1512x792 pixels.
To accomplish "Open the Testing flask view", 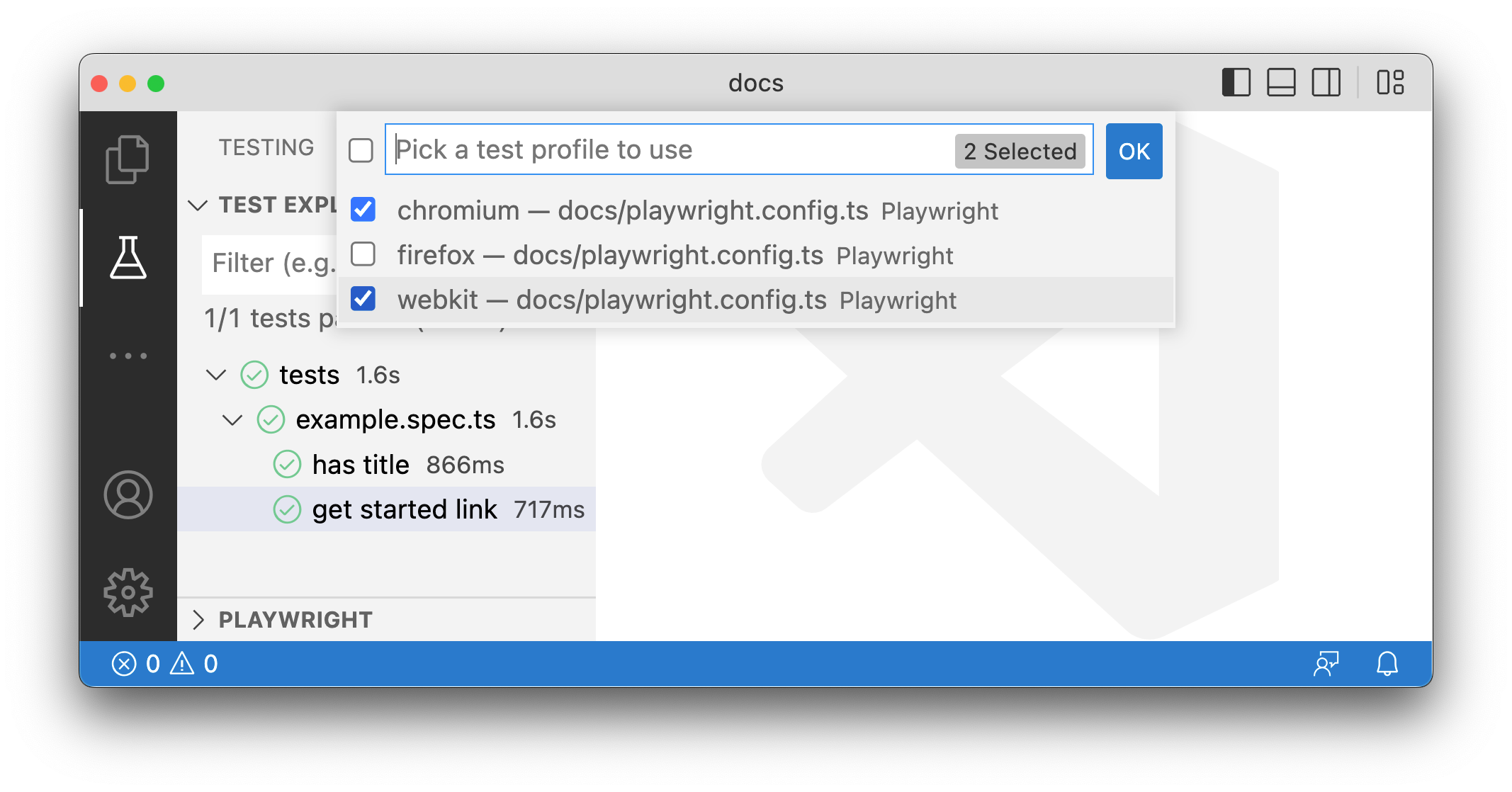I will click(128, 258).
